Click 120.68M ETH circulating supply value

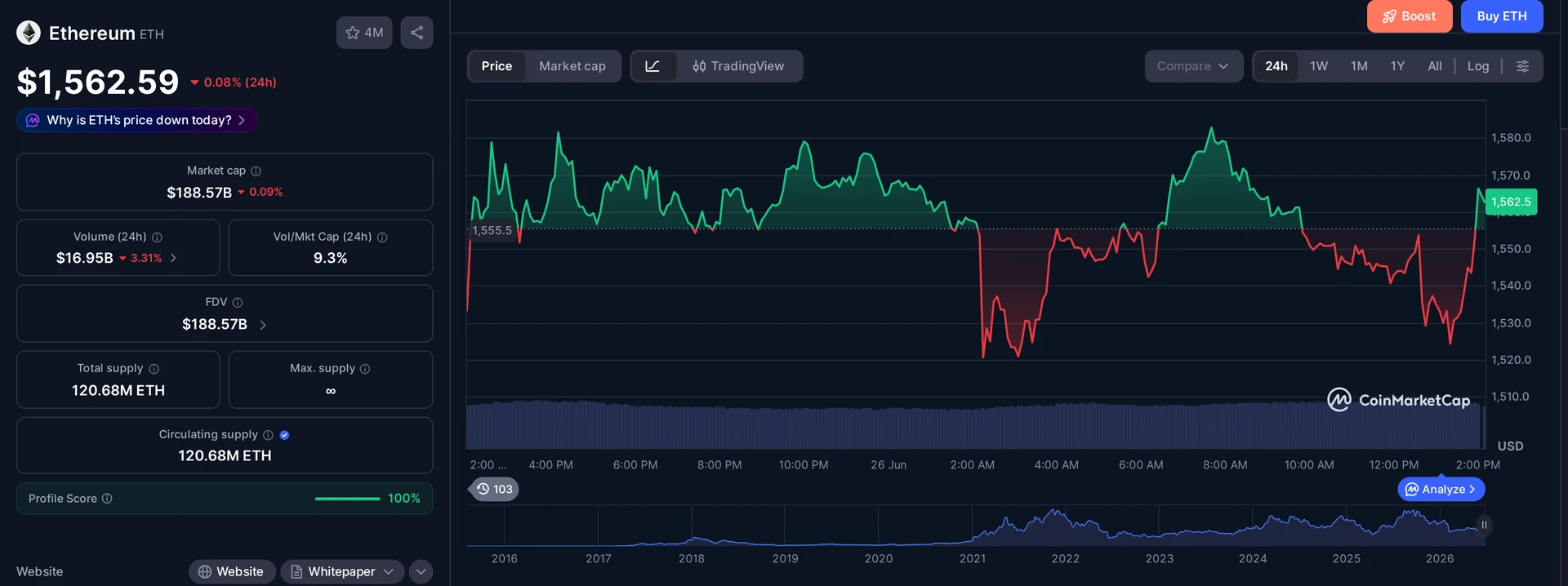click(x=225, y=455)
